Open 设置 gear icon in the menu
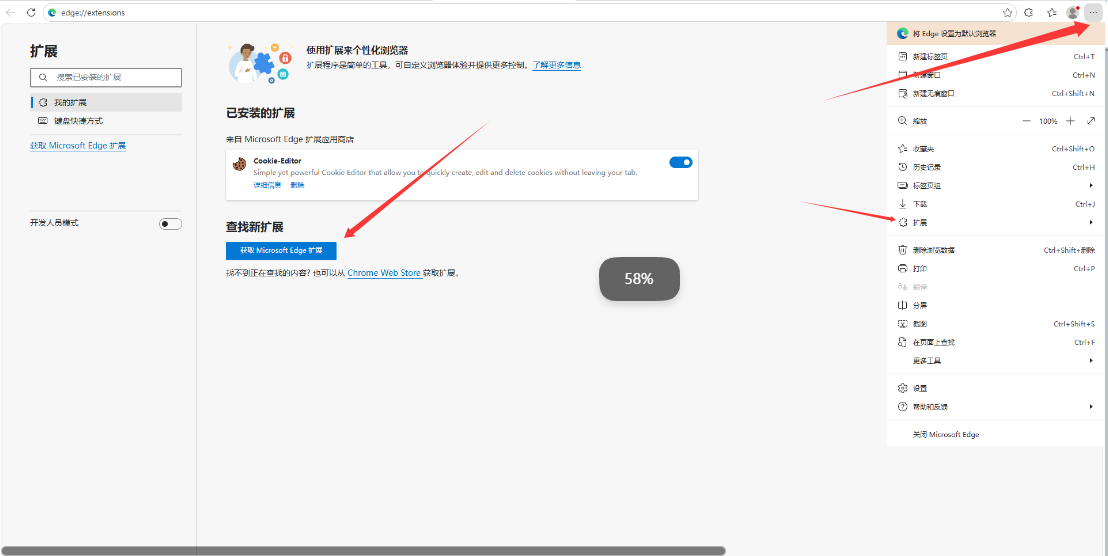 tap(902, 389)
